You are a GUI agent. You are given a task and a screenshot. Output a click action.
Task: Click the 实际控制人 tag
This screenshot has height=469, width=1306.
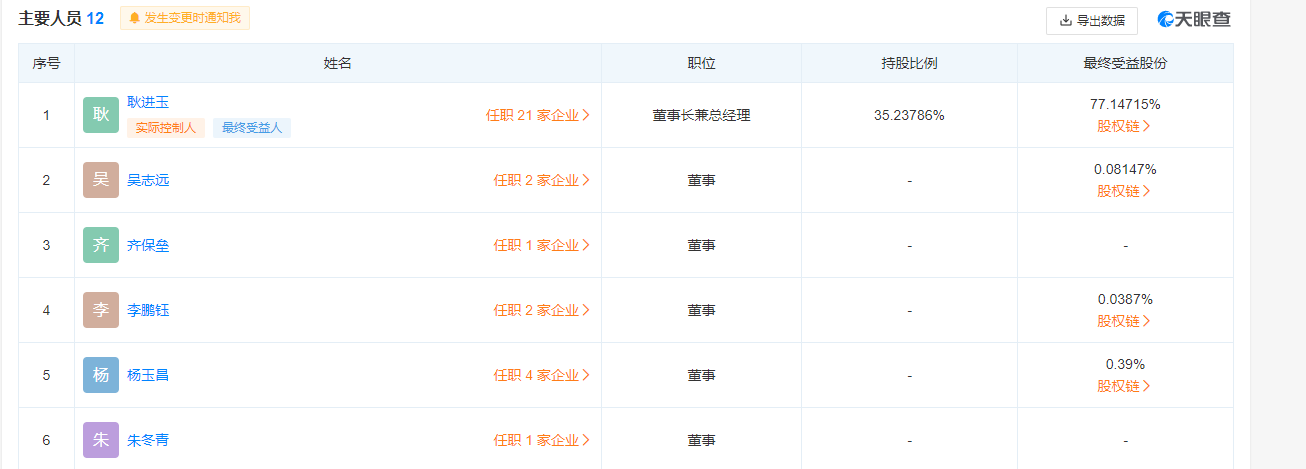[166, 128]
